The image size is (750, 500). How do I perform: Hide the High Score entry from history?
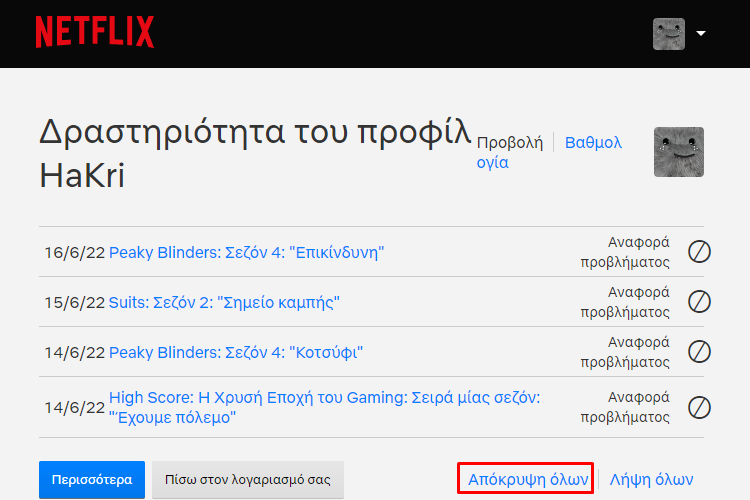(x=699, y=408)
